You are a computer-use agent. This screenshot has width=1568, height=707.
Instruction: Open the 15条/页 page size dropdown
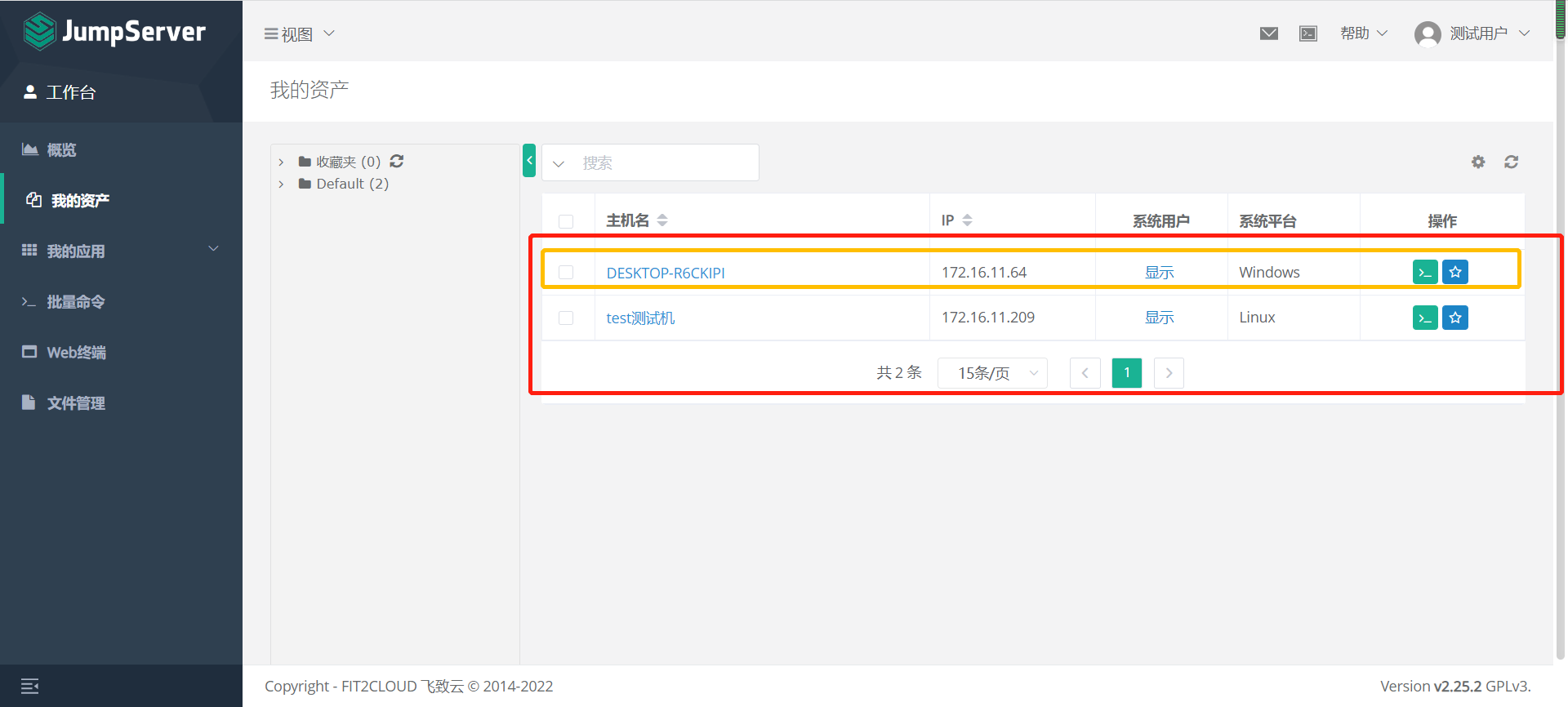(x=992, y=373)
